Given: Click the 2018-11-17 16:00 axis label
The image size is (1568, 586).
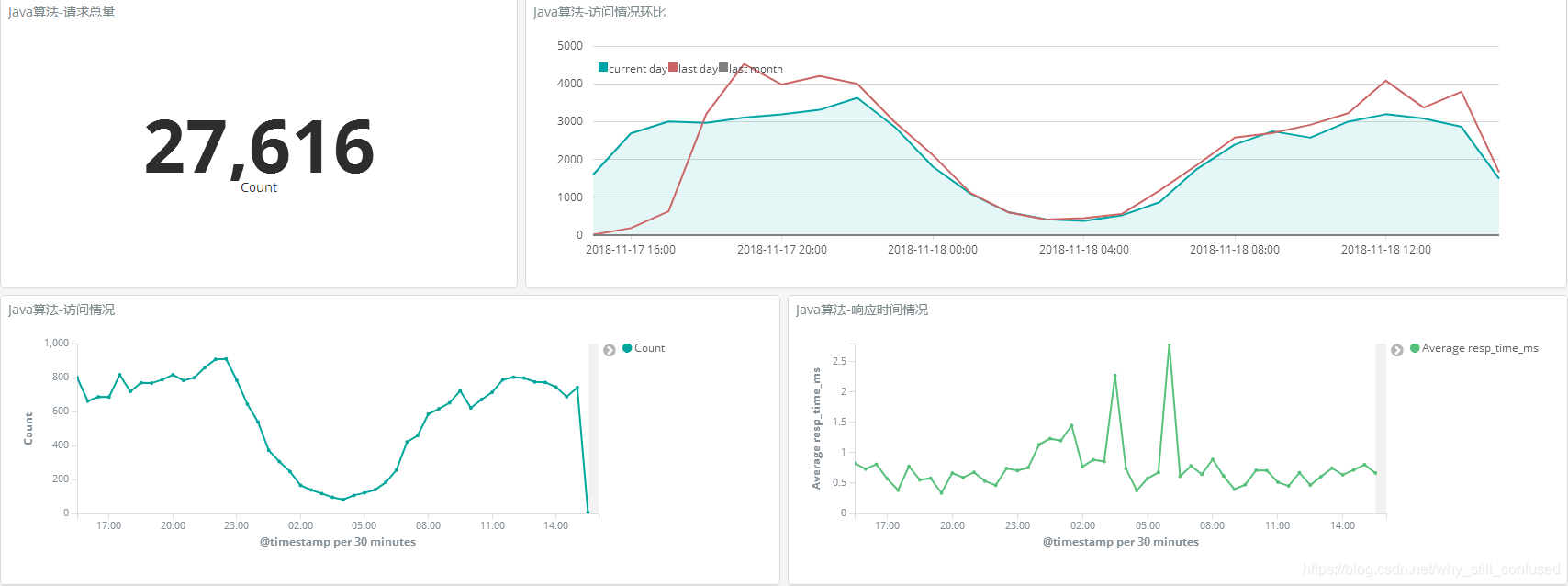Looking at the screenshot, I should point(631,250).
